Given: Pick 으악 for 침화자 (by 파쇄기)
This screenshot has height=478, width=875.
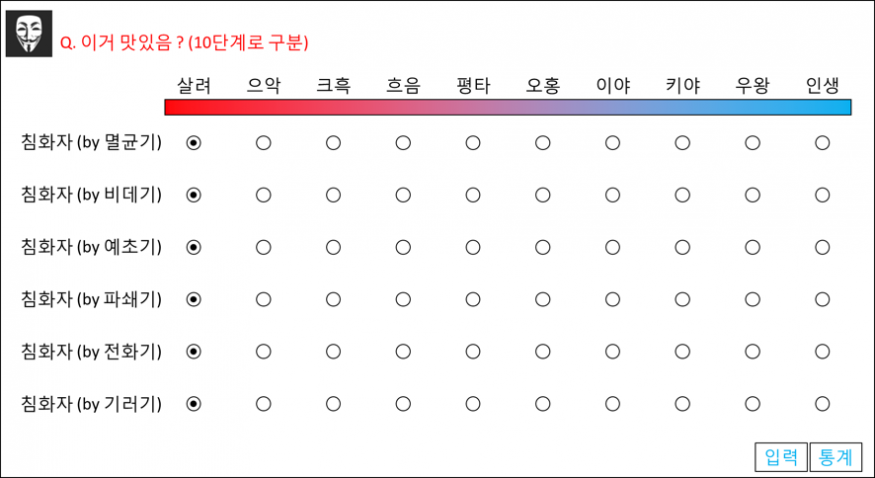Looking at the screenshot, I should pyautogui.click(x=263, y=299).
